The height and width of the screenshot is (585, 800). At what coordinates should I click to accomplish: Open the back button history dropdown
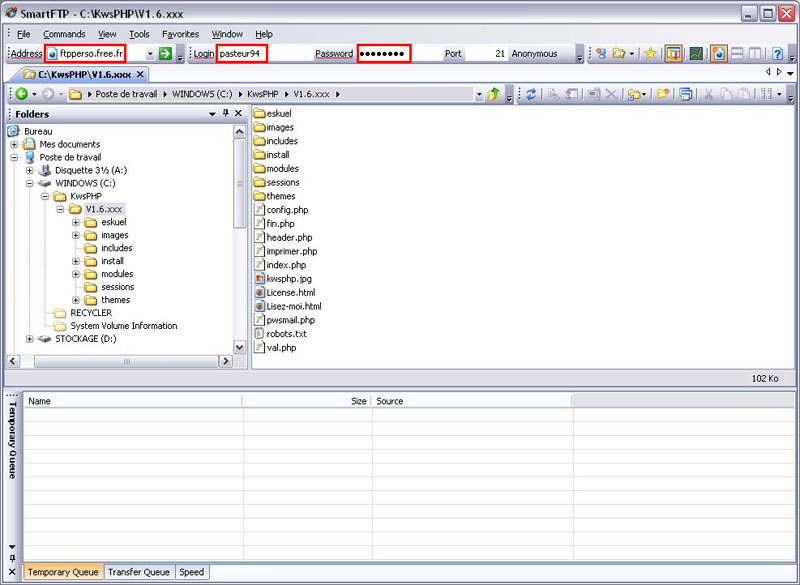pyautogui.click(x=34, y=94)
